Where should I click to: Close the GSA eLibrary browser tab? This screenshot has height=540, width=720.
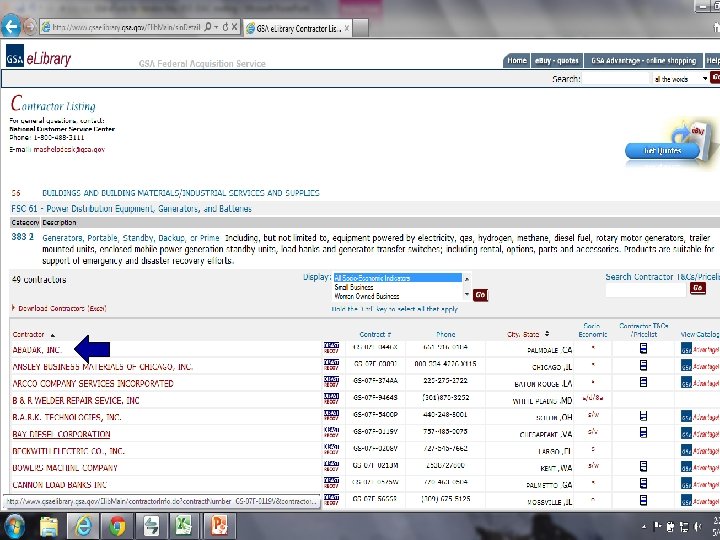(347, 28)
